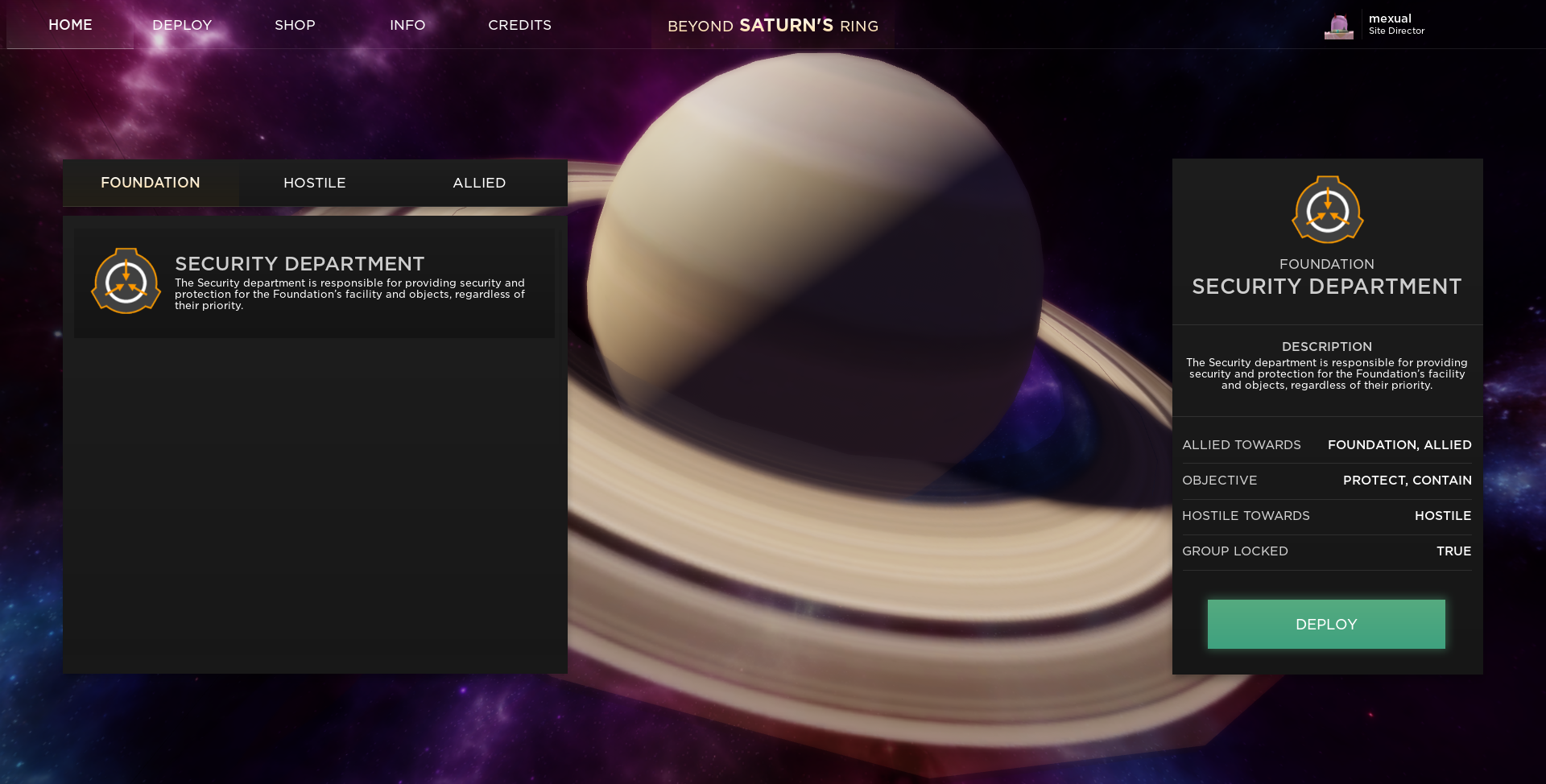Image resolution: width=1546 pixels, height=784 pixels.
Task: Click the PROTECT, CONTAIN value
Action: click(x=1408, y=481)
